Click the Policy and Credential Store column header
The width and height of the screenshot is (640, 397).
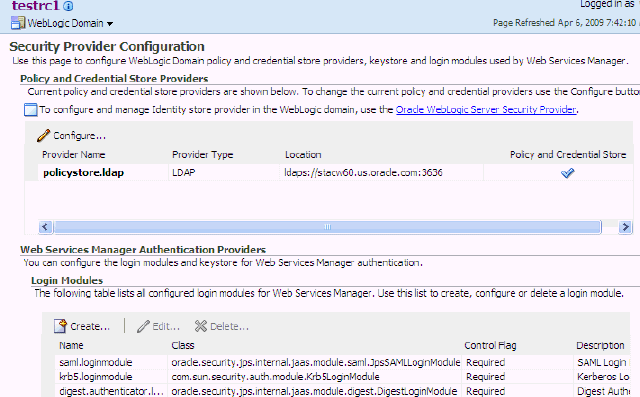[x=568, y=155]
